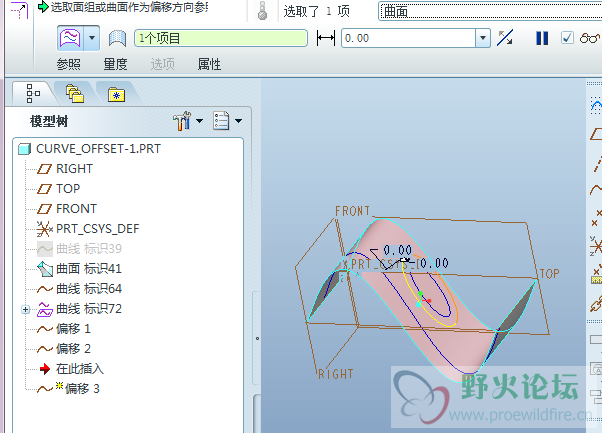
Task: Click the 0.00 dimension beside PRT_CSYS label
Action: 434,263
